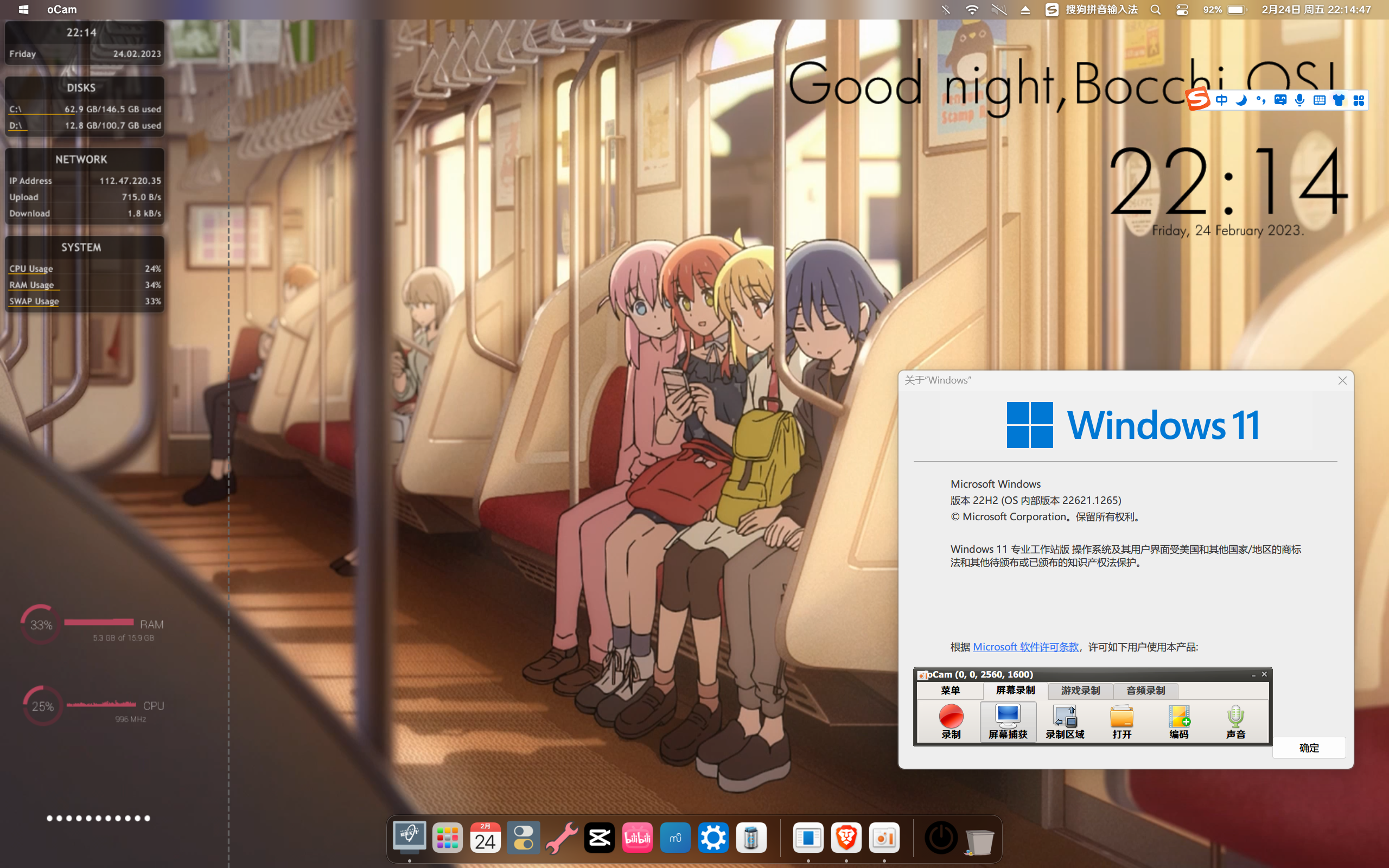1389x868 pixels.
Task: Open the Control Center toggles icon in the menu bar
Action: pyautogui.click(x=1182, y=10)
